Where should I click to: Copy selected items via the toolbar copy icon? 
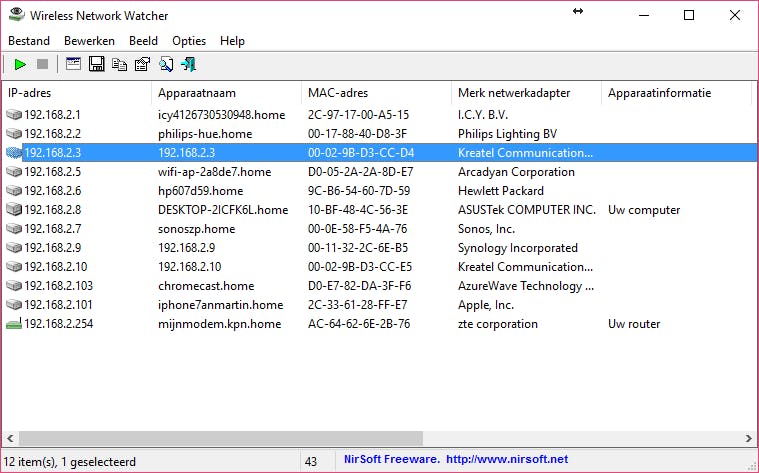click(119, 64)
